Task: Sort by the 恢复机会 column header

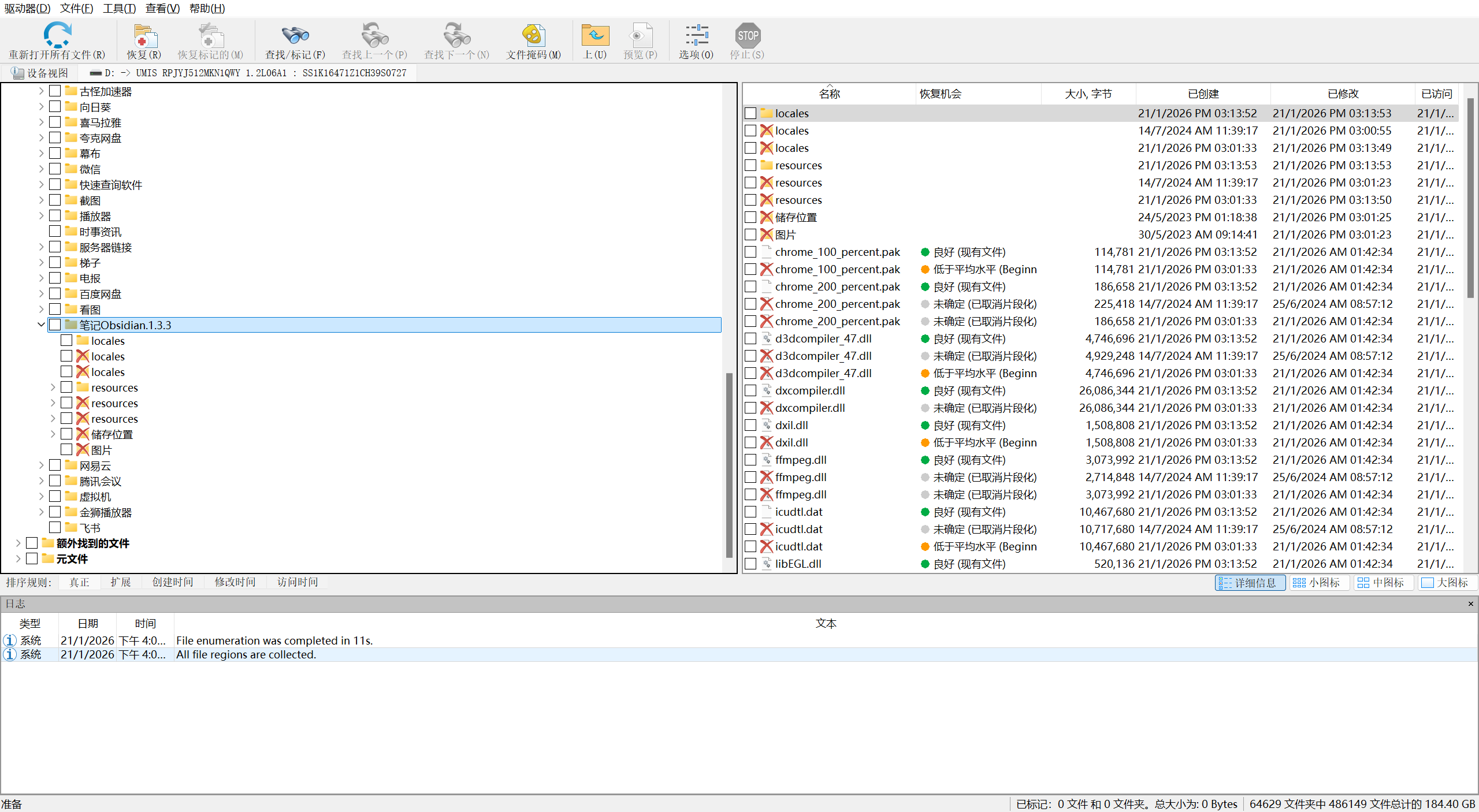Action: pos(941,94)
